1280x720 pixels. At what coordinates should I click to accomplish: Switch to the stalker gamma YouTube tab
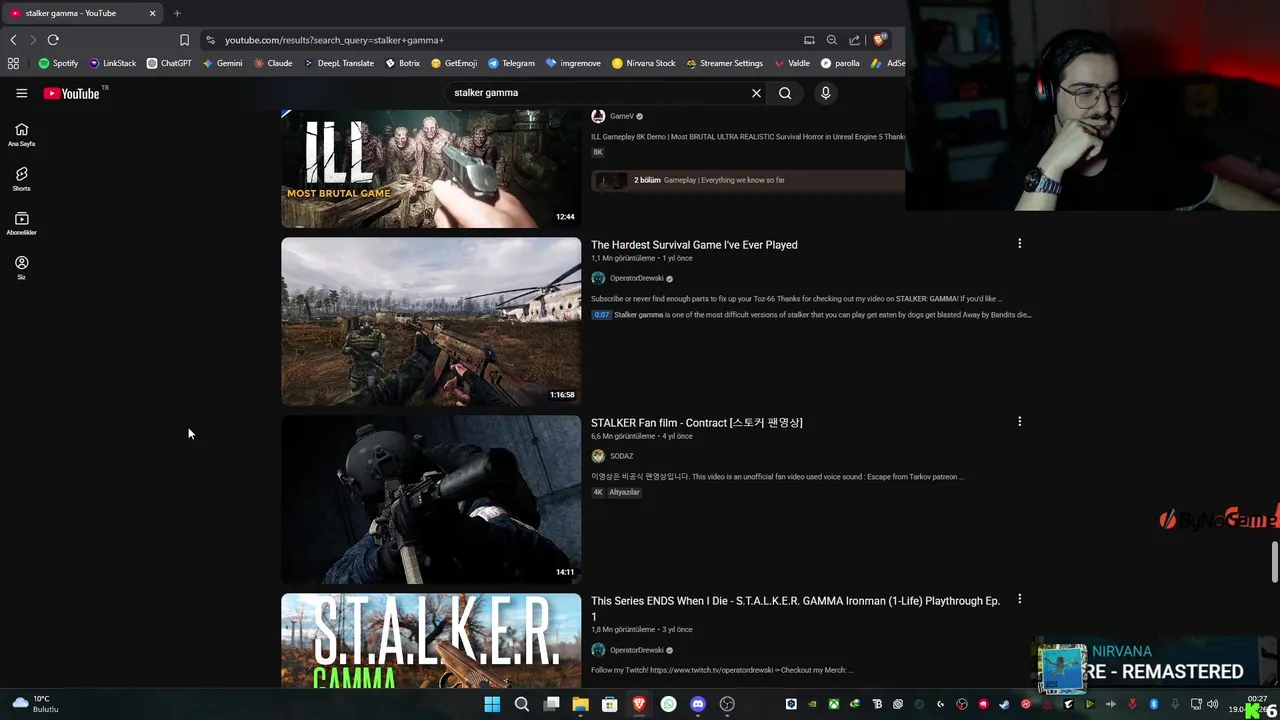80,13
